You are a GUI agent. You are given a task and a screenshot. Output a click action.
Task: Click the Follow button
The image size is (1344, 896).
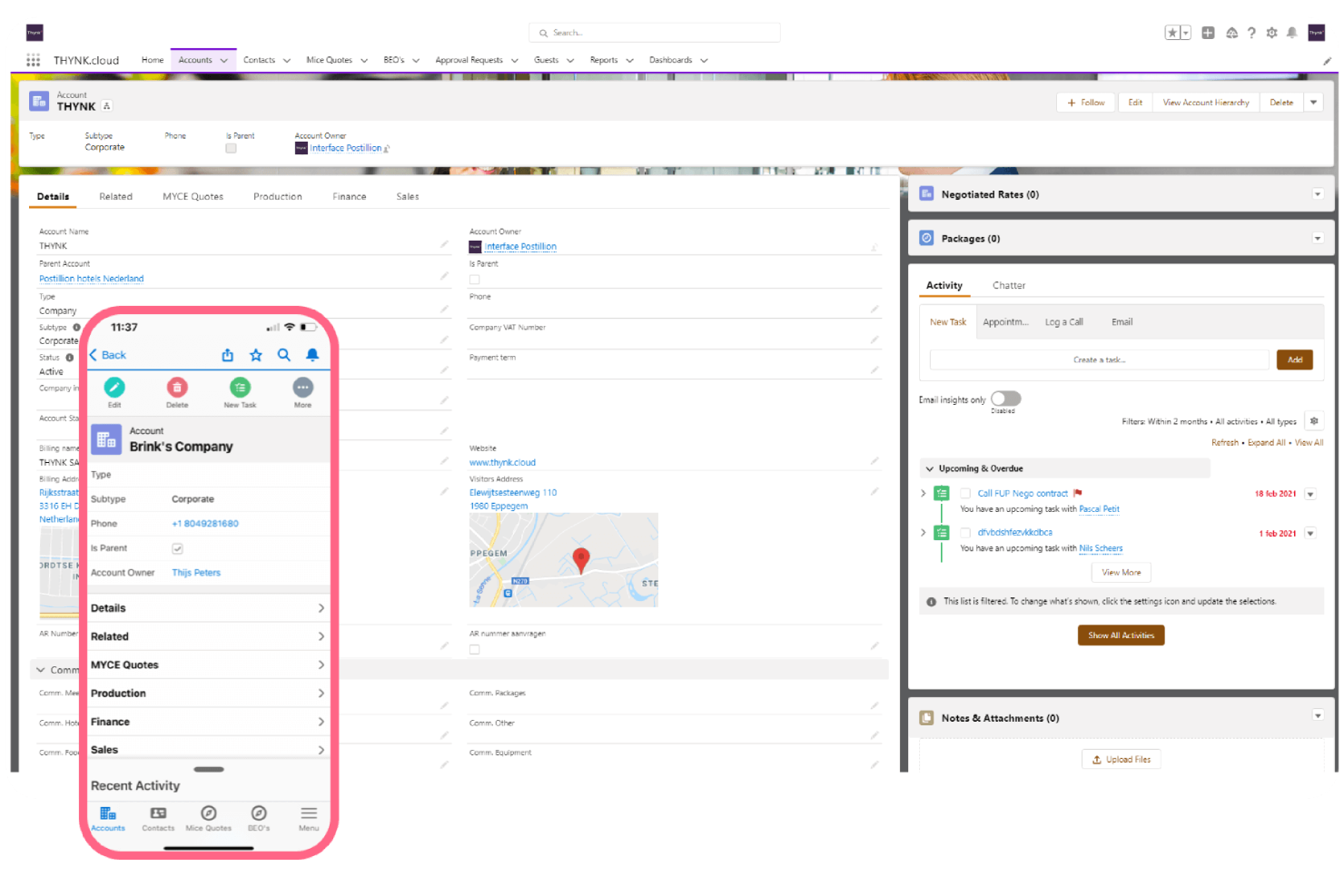pyautogui.click(x=1086, y=103)
